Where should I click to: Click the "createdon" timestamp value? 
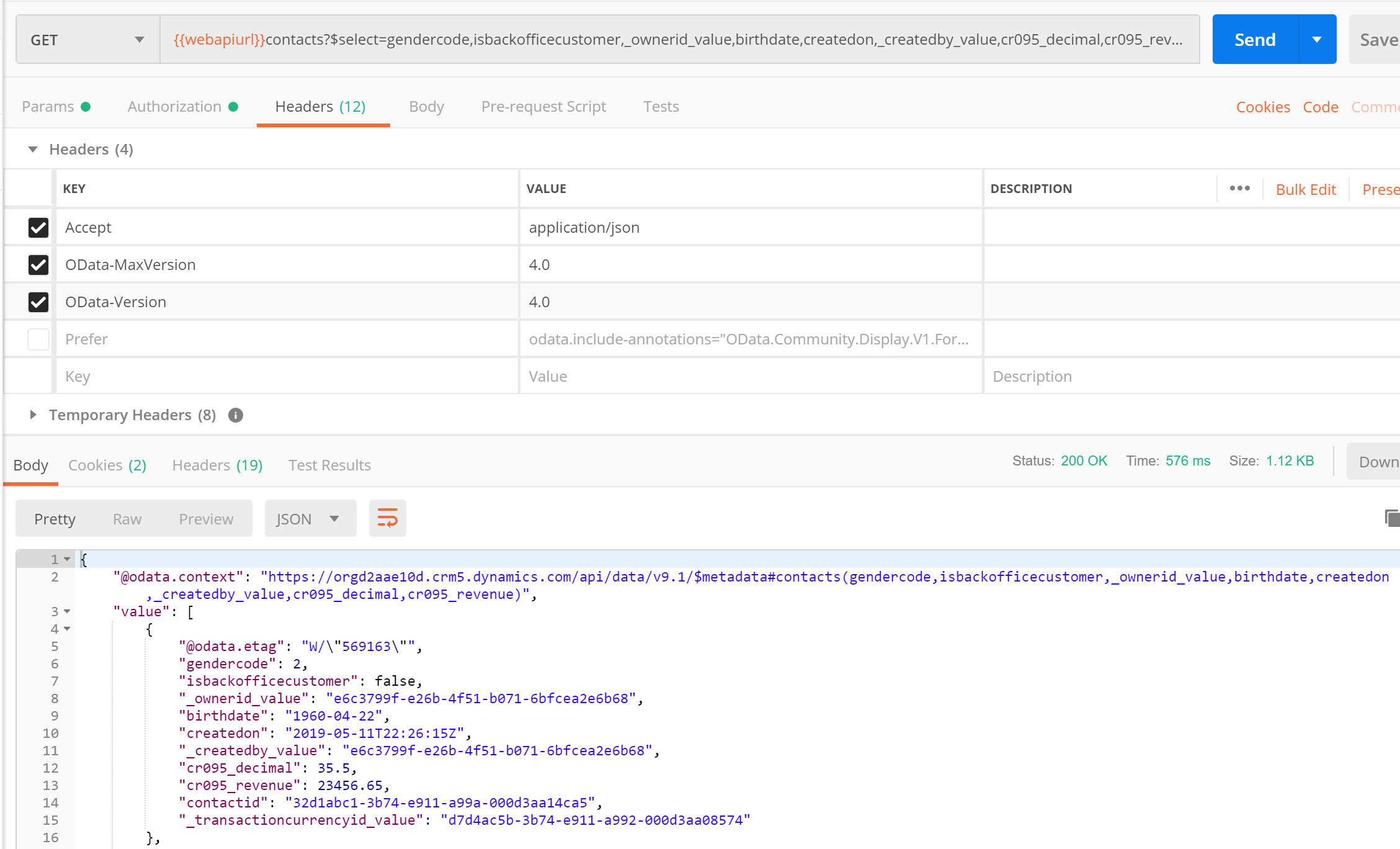coord(375,734)
